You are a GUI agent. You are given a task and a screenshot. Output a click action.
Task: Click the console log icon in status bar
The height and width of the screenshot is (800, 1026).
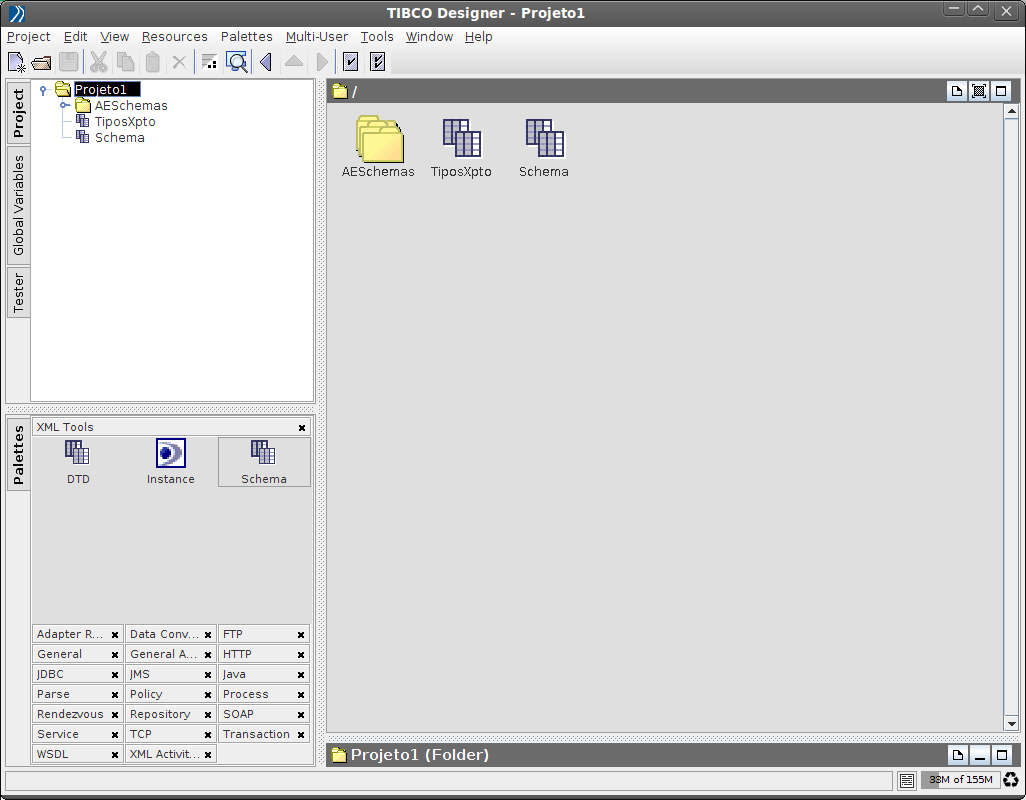pos(907,780)
